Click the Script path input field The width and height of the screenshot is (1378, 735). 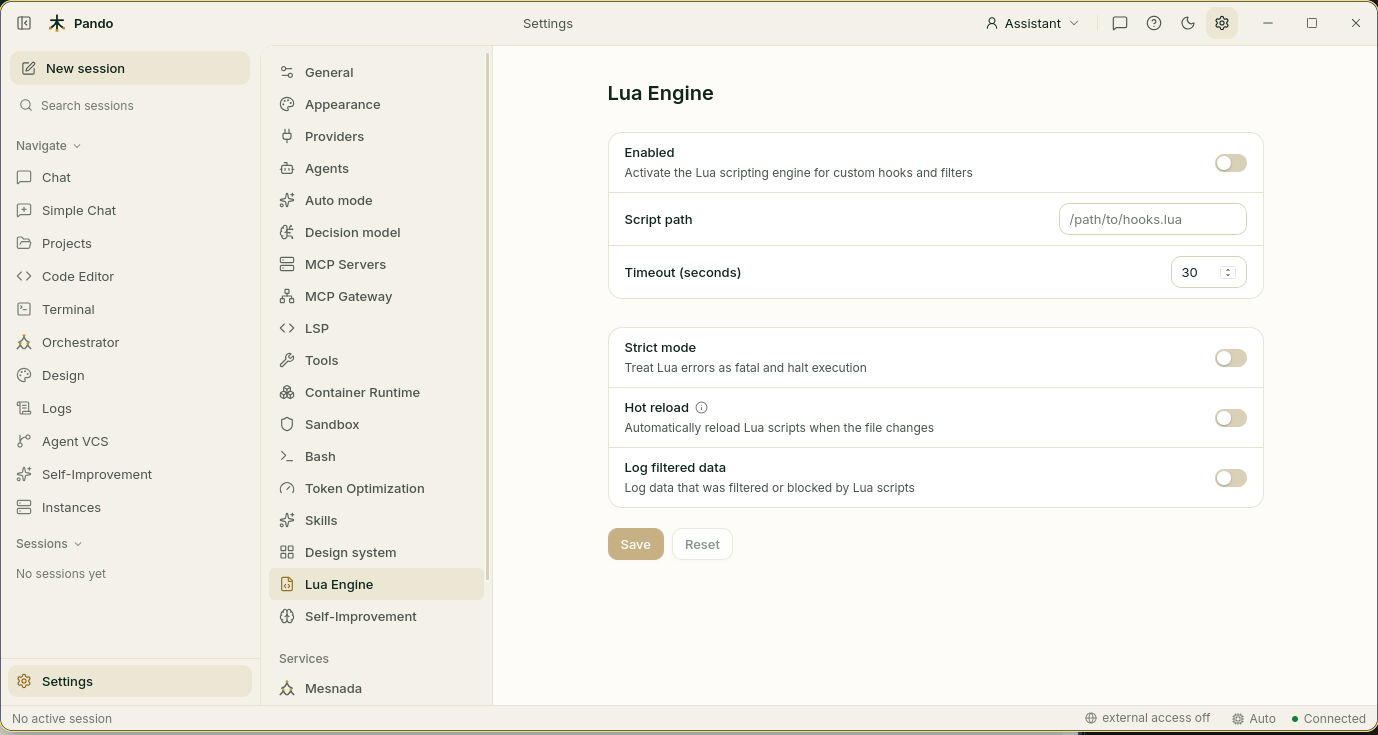click(x=1152, y=219)
